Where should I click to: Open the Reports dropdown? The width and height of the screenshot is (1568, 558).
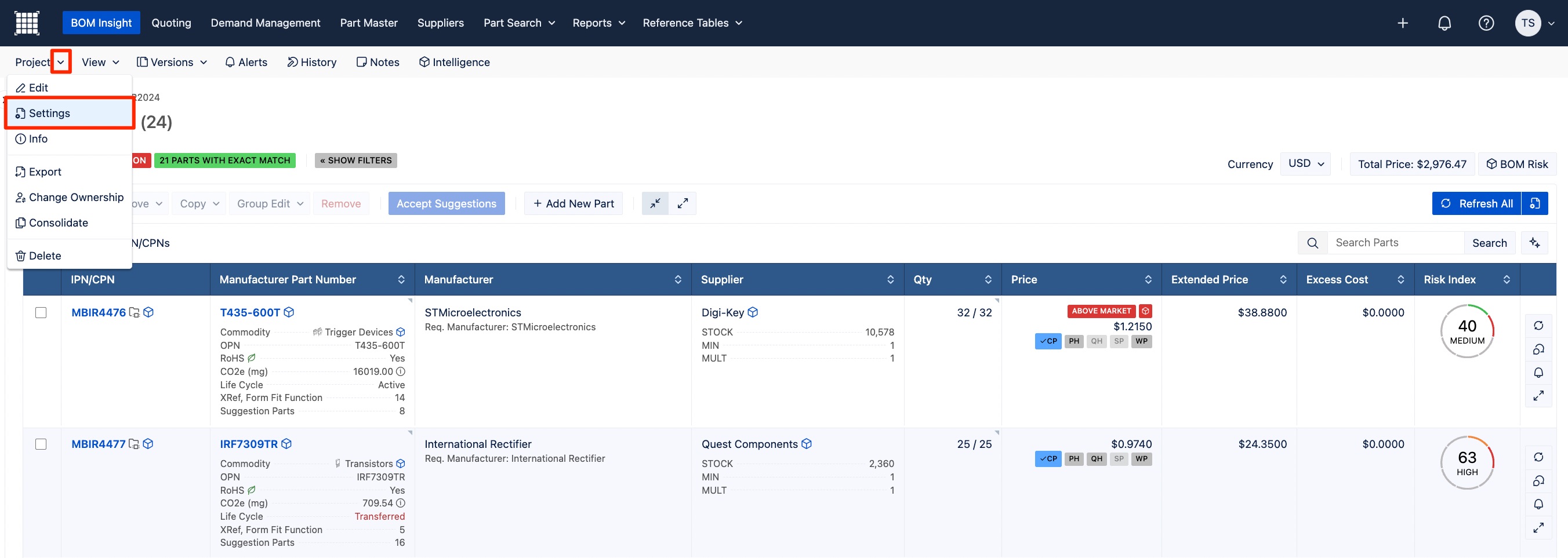click(x=599, y=23)
